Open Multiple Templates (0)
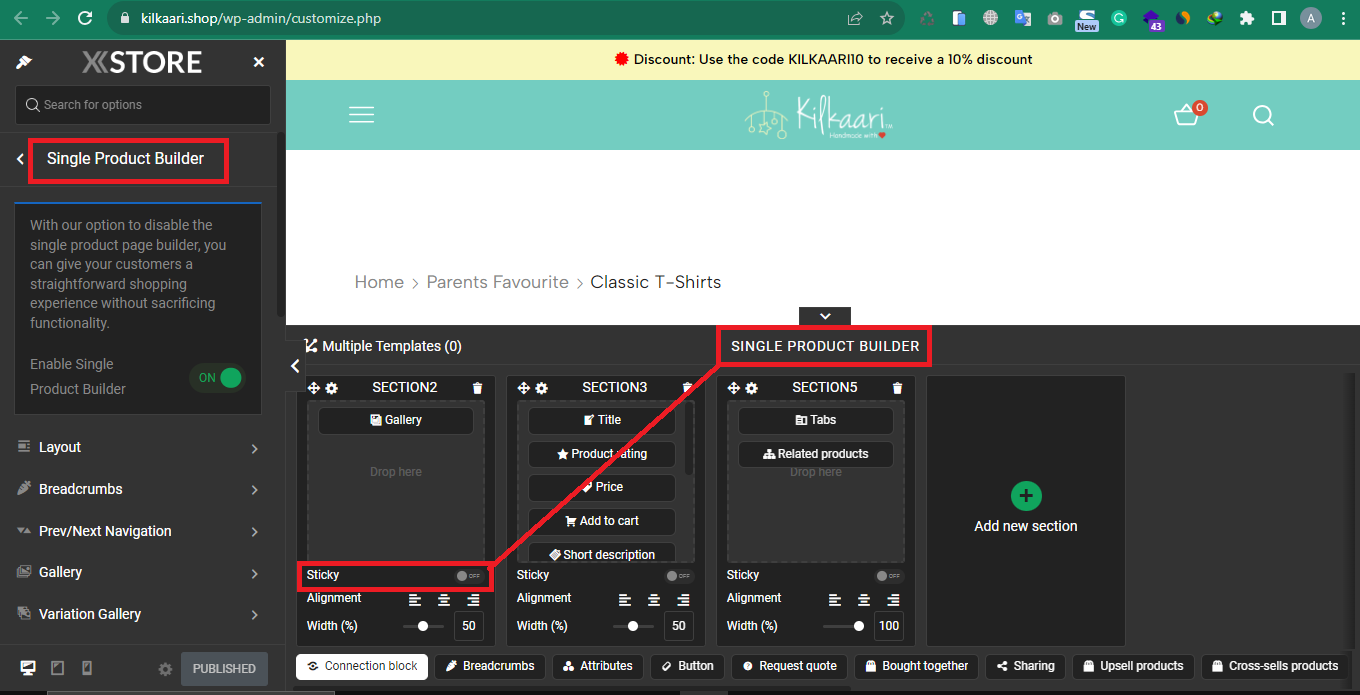This screenshot has width=1360, height=695. [x=383, y=346]
